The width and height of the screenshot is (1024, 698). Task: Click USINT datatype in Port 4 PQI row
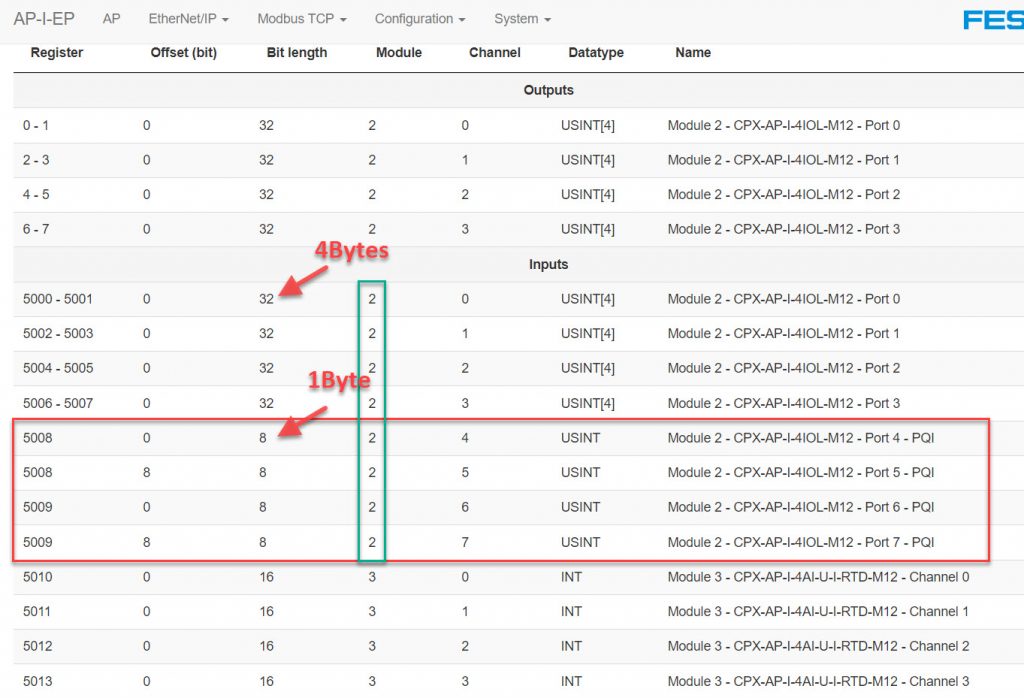point(580,438)
